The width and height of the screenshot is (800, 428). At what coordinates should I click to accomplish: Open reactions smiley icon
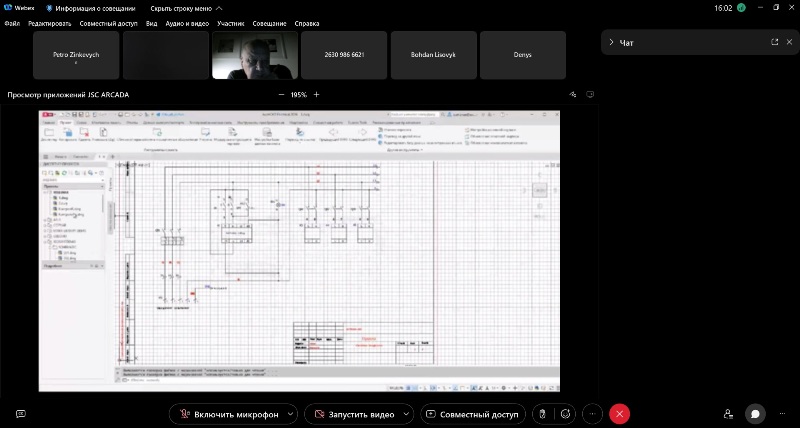[565, 414]
